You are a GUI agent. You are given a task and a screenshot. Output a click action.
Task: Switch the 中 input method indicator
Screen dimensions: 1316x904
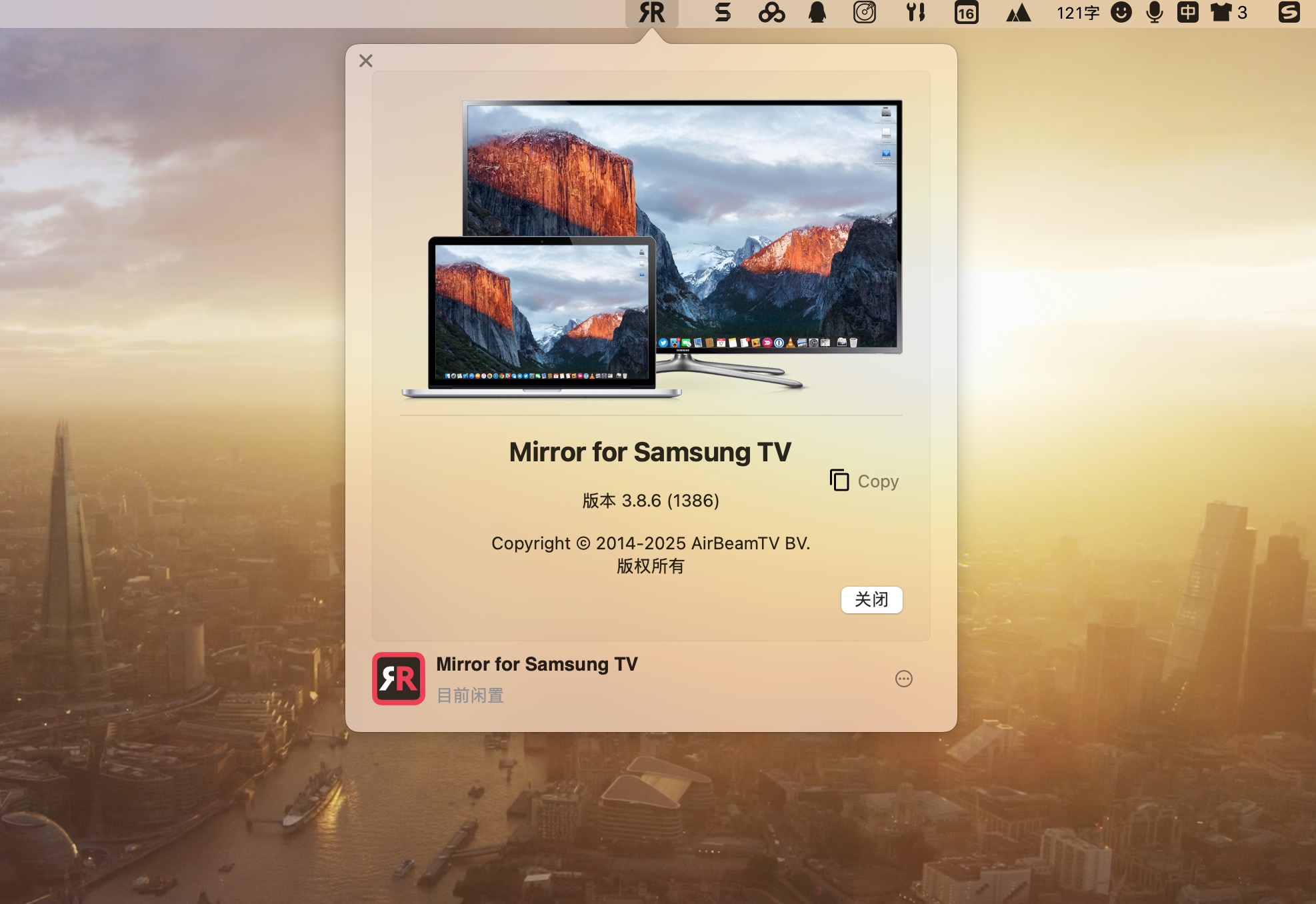click(x=1187, y=13)
